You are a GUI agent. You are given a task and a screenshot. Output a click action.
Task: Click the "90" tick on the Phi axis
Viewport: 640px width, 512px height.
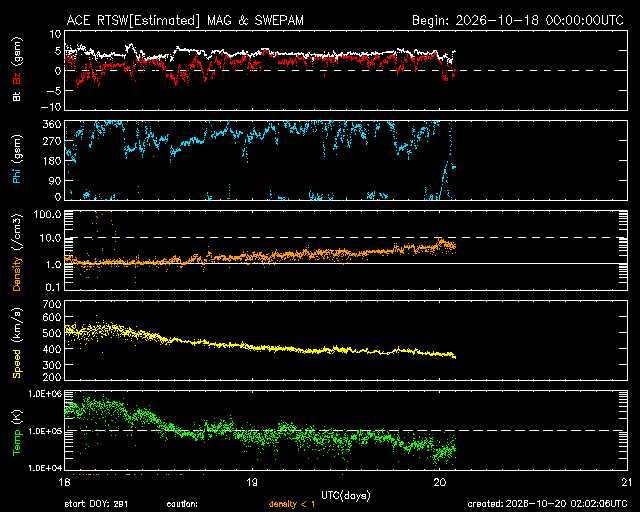55,180
